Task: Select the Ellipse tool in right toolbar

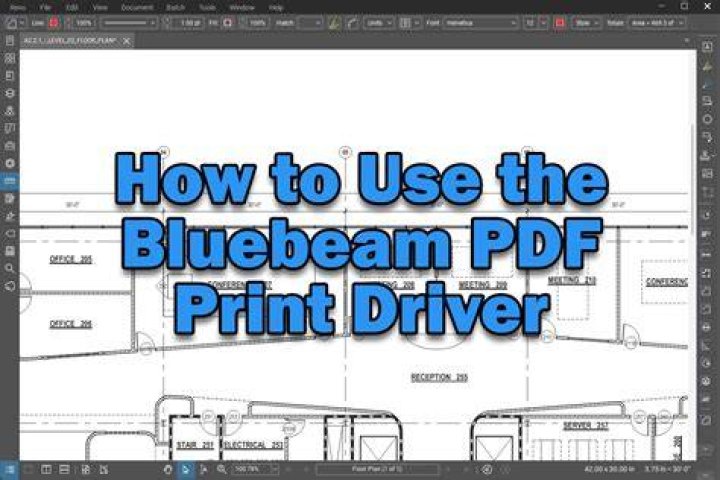Action: click(707, 119)
